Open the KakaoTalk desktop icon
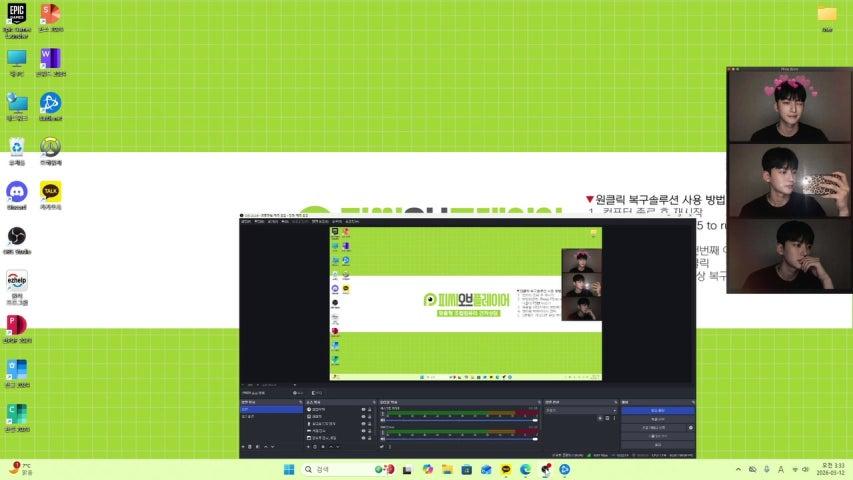Image resolution: width=853 pixels, height=480 pixels. [50, 190]
